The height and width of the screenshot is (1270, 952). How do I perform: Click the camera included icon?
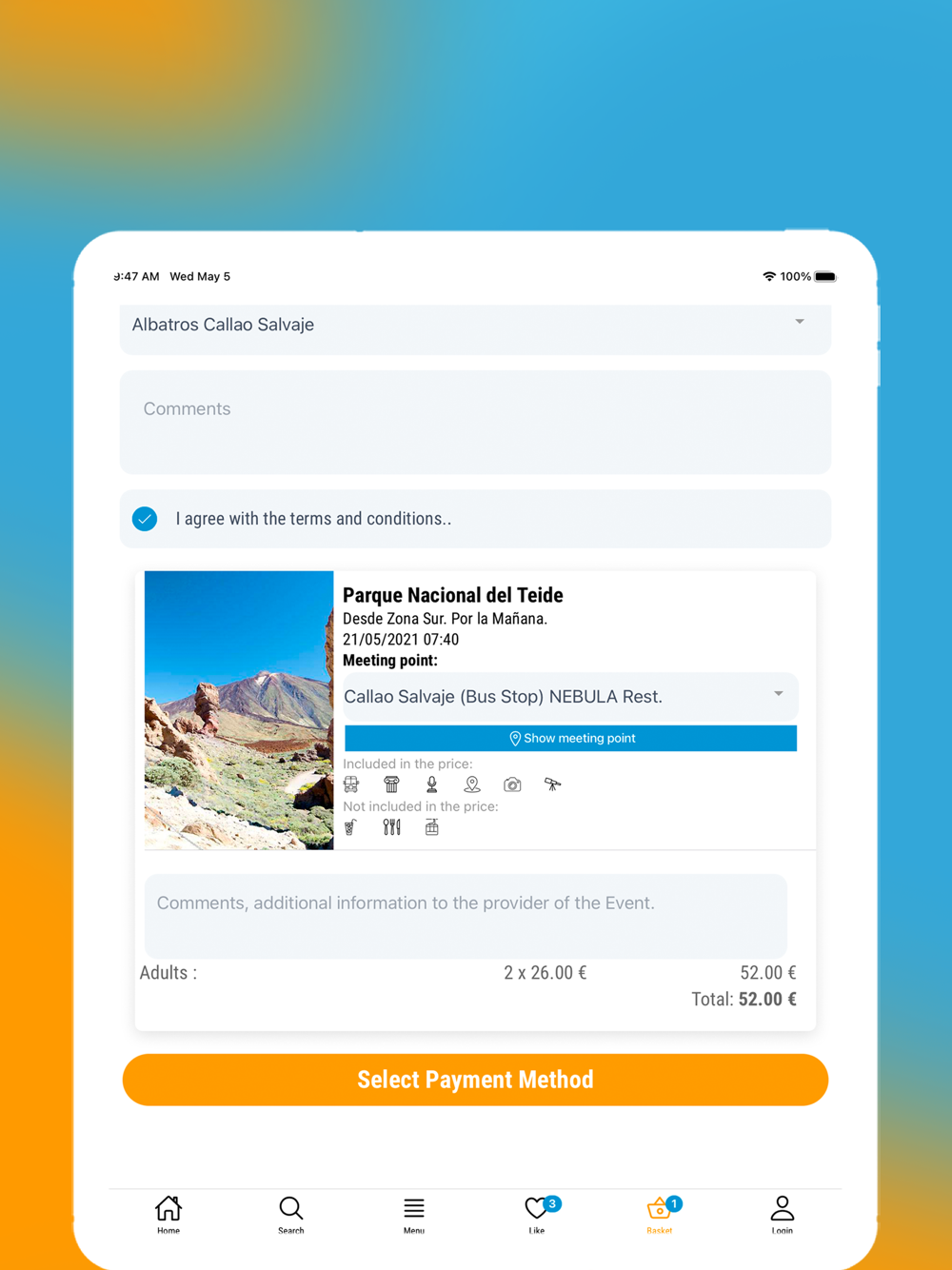[x=512, y=784]
